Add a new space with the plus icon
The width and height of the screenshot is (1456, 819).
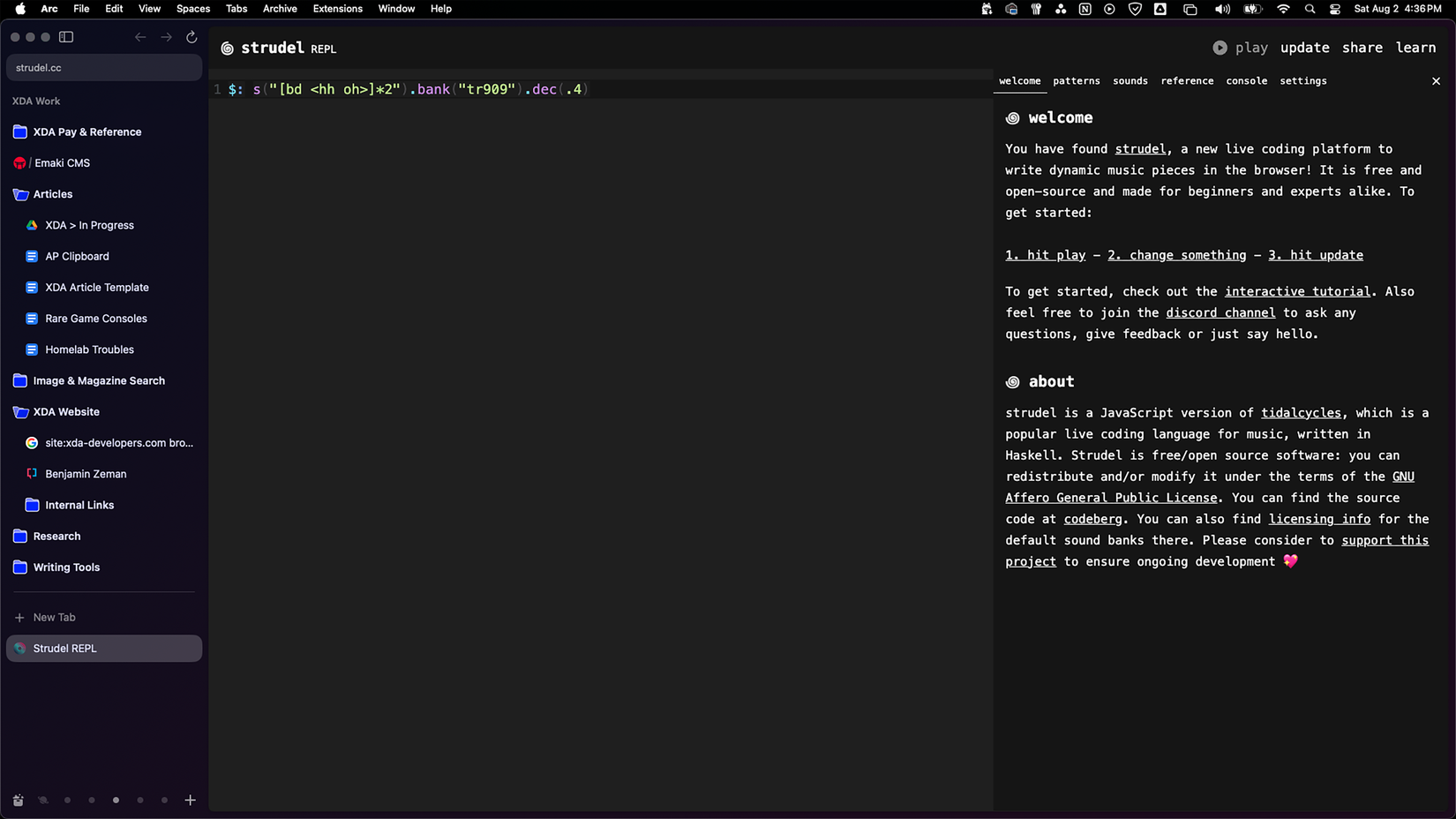click(x=190, y=800)
